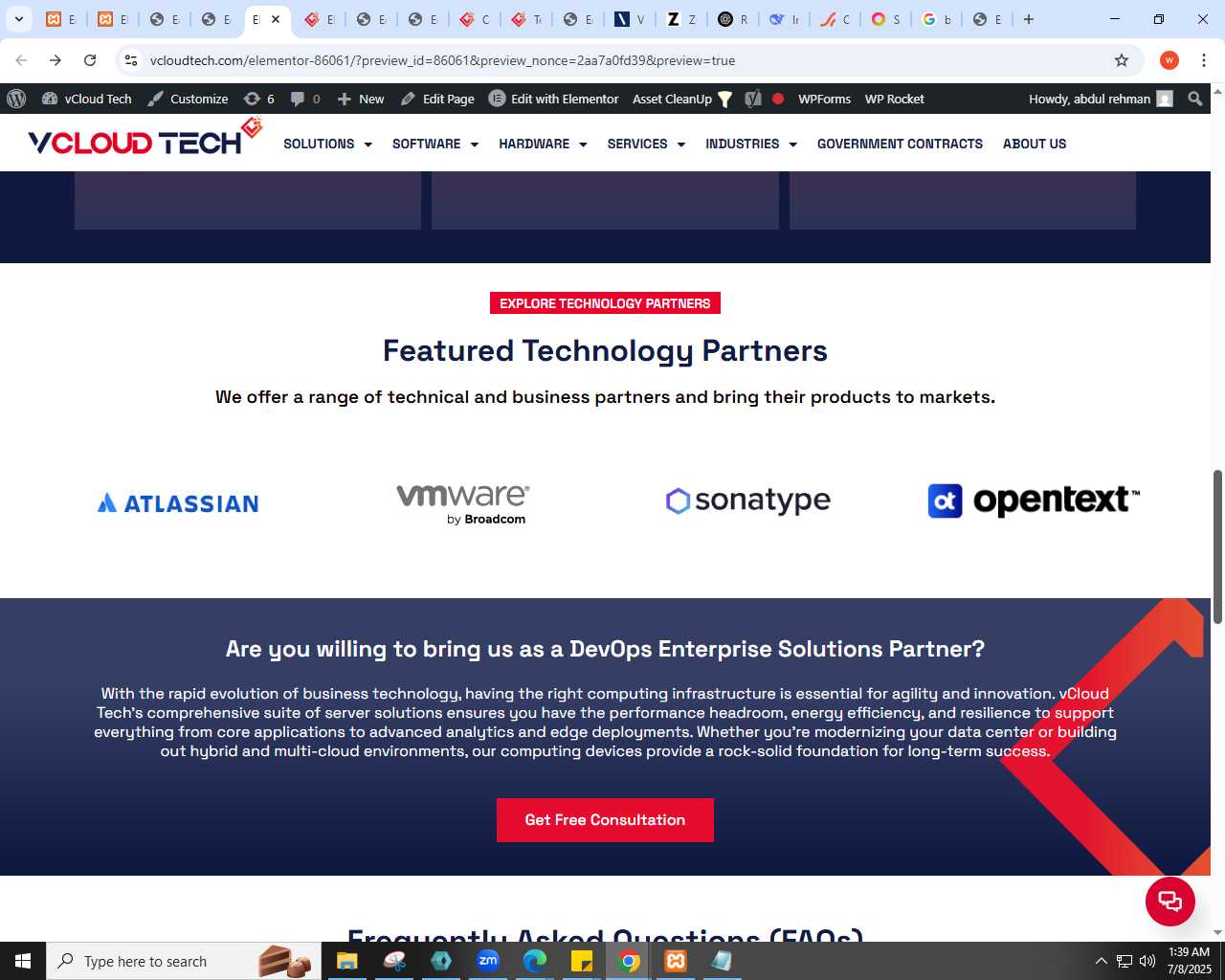Go to the vCloud Tech logo homepage
Viewport: 1225px width, 980px height.
pyautogui.click(x=145, y=137)
